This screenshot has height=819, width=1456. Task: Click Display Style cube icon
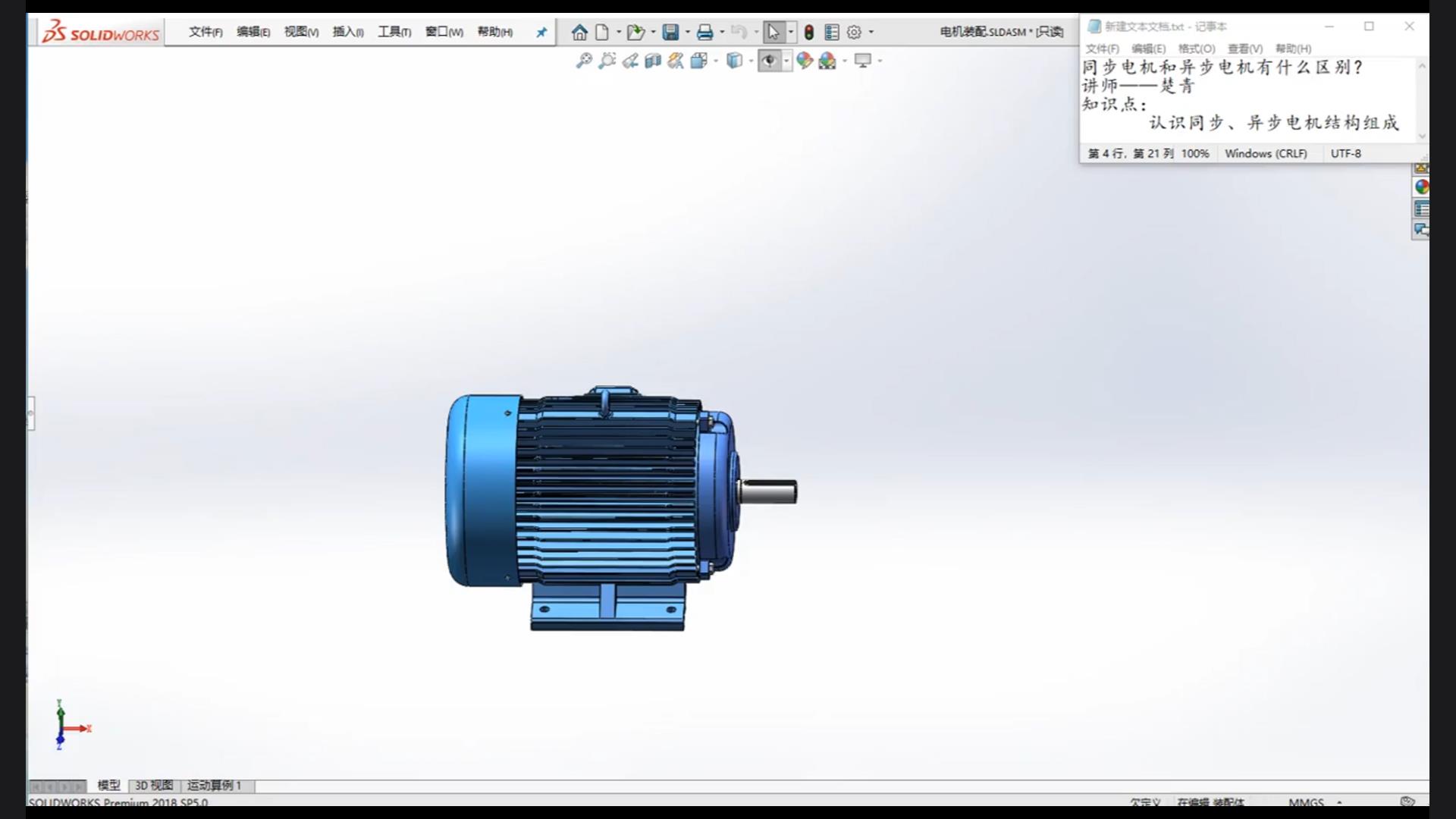tap(734, 61)
